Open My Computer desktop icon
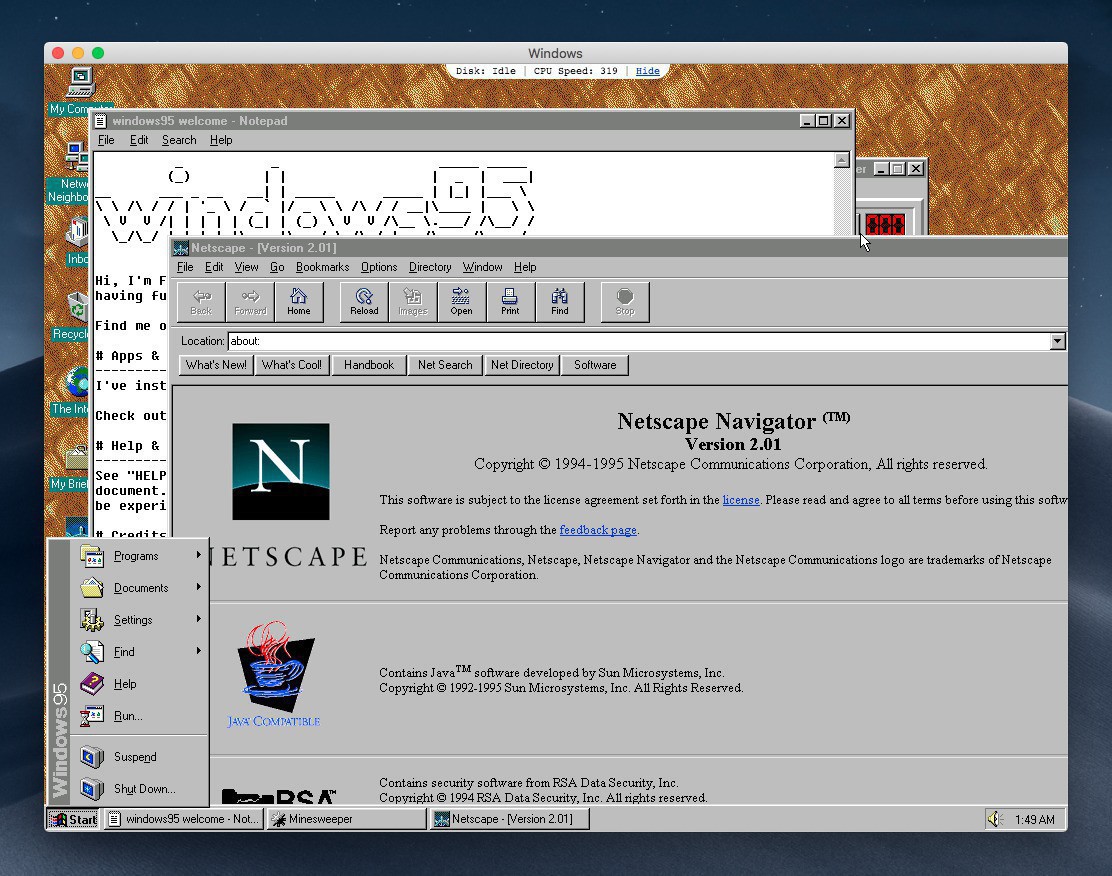The height and width of the screenshot is (876, 1112). 80,83
